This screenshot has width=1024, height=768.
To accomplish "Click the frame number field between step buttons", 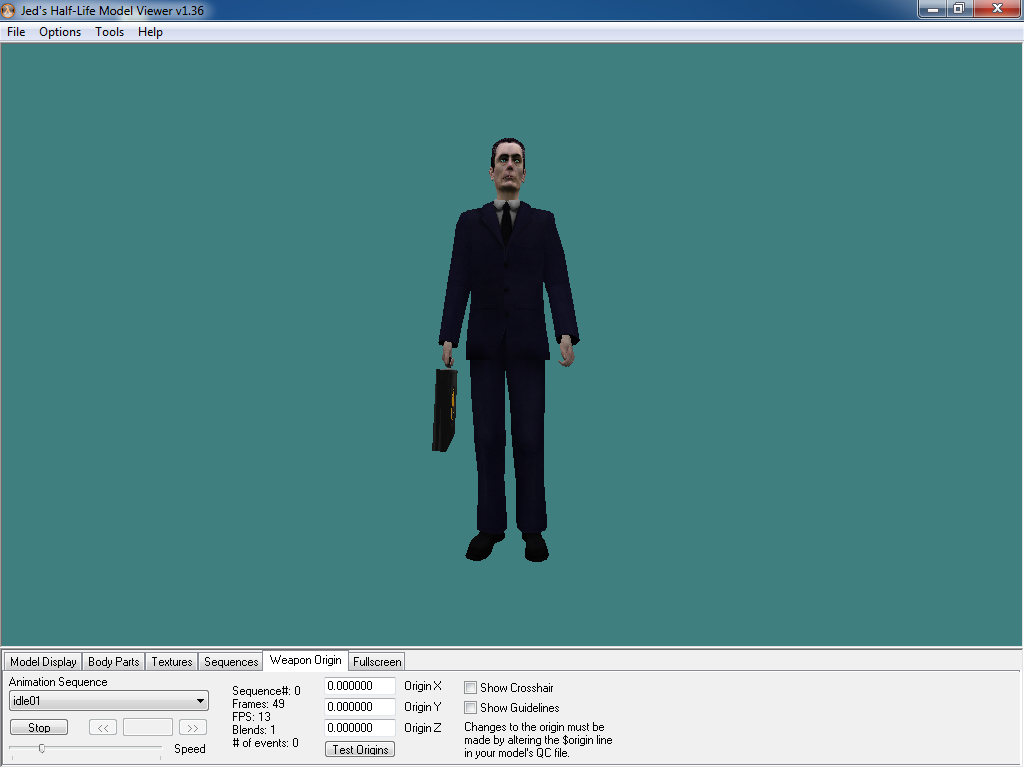I will 148,728.
